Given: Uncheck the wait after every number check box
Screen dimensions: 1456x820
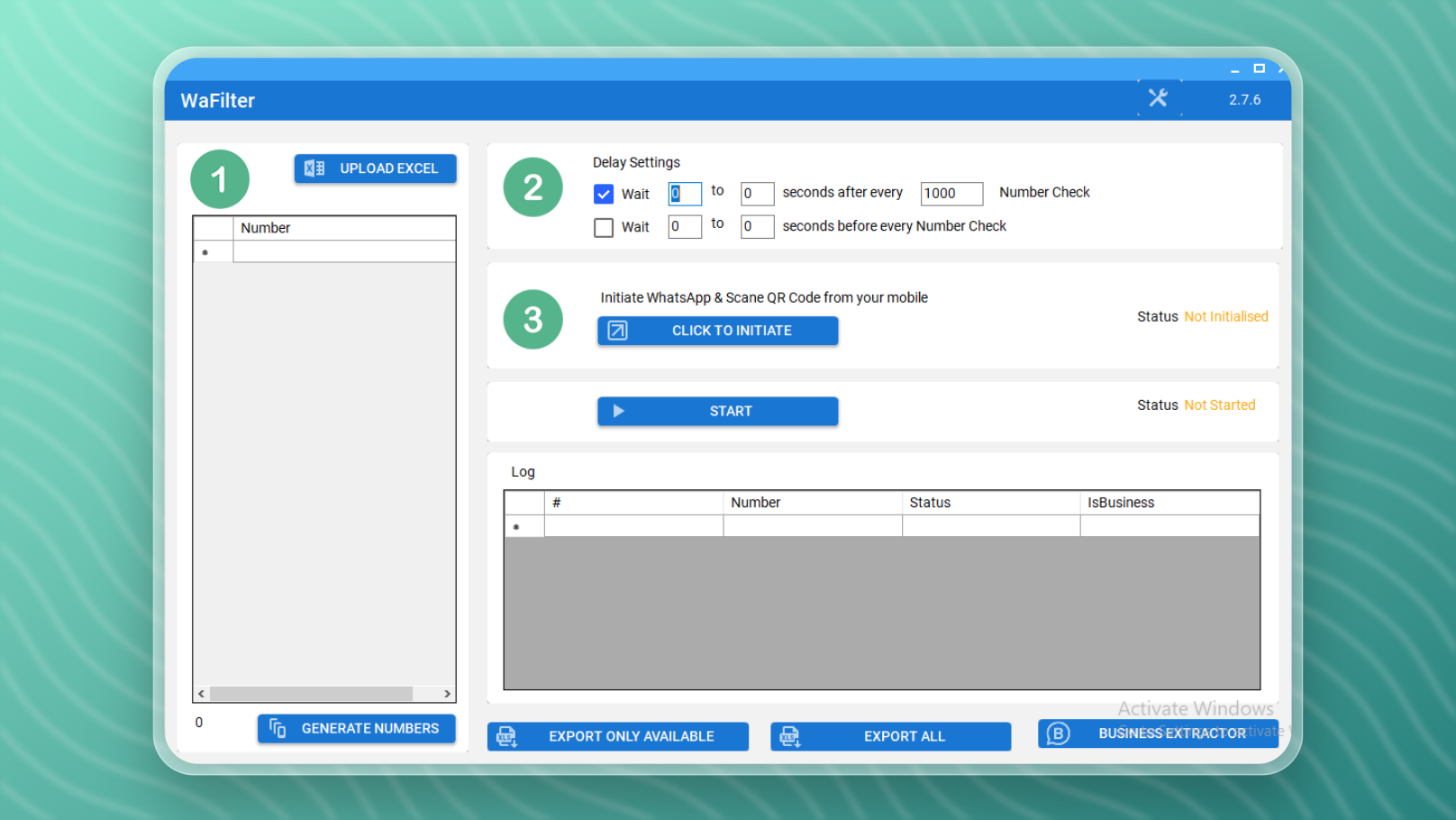Looking at the screenshot, I should pyautogui.click(x=604, y=194).
